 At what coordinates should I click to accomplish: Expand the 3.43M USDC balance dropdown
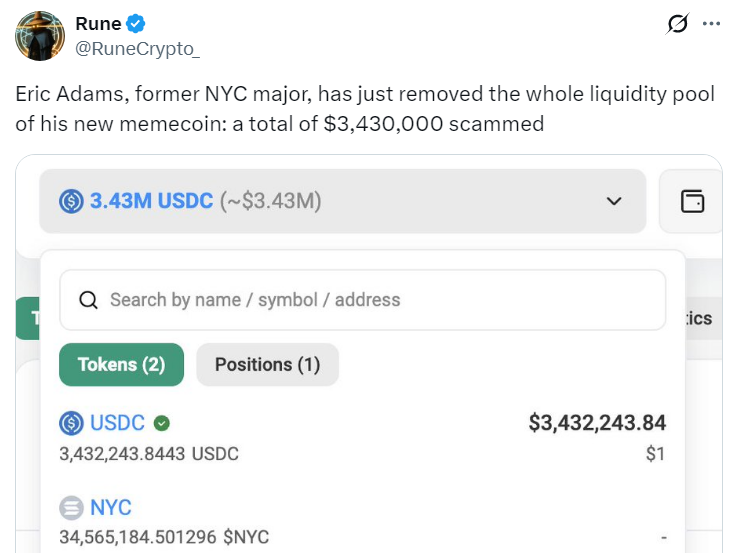pyautogui.click(x=342, y=201)
